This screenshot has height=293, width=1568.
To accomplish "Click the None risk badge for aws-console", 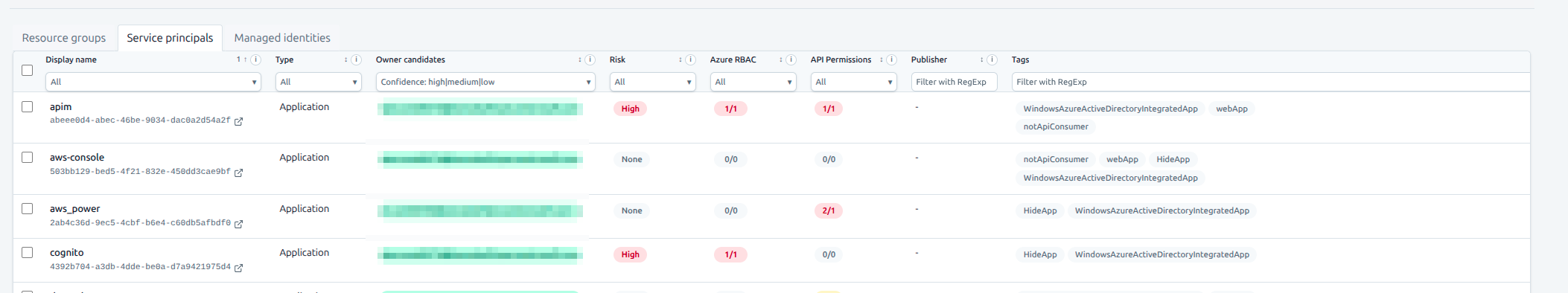I will click(631, 159).
